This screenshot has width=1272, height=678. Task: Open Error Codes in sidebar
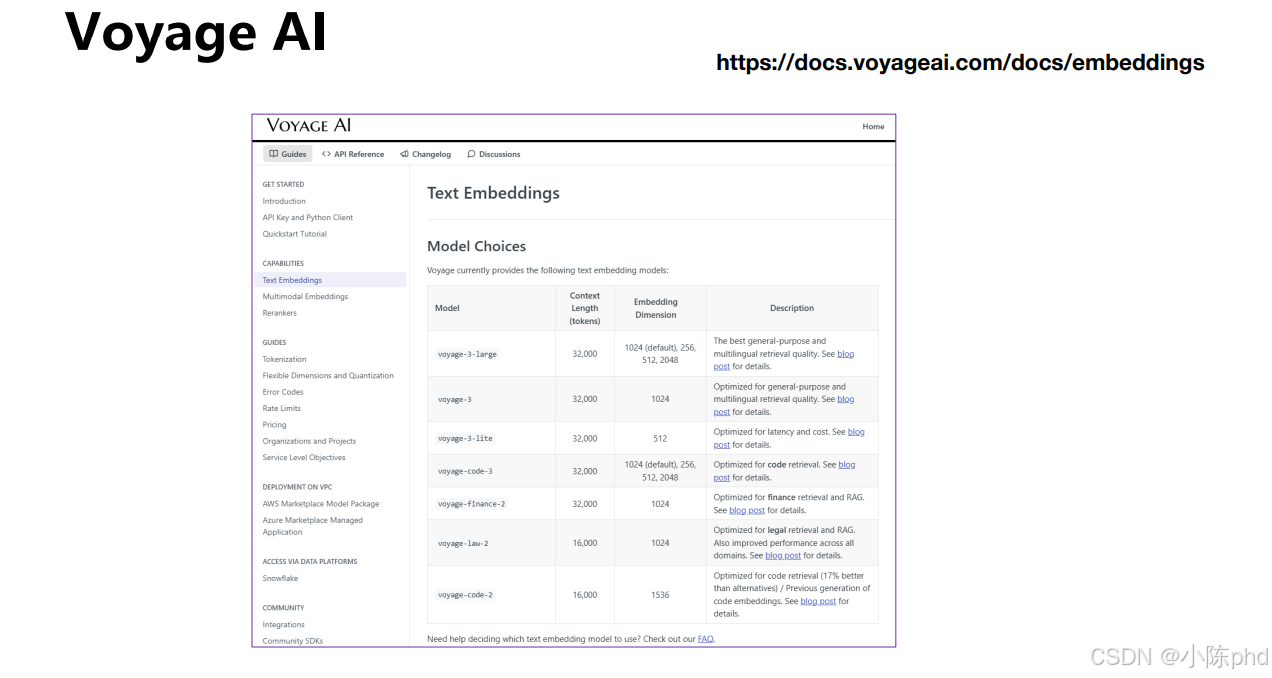(x=283, y=392)
